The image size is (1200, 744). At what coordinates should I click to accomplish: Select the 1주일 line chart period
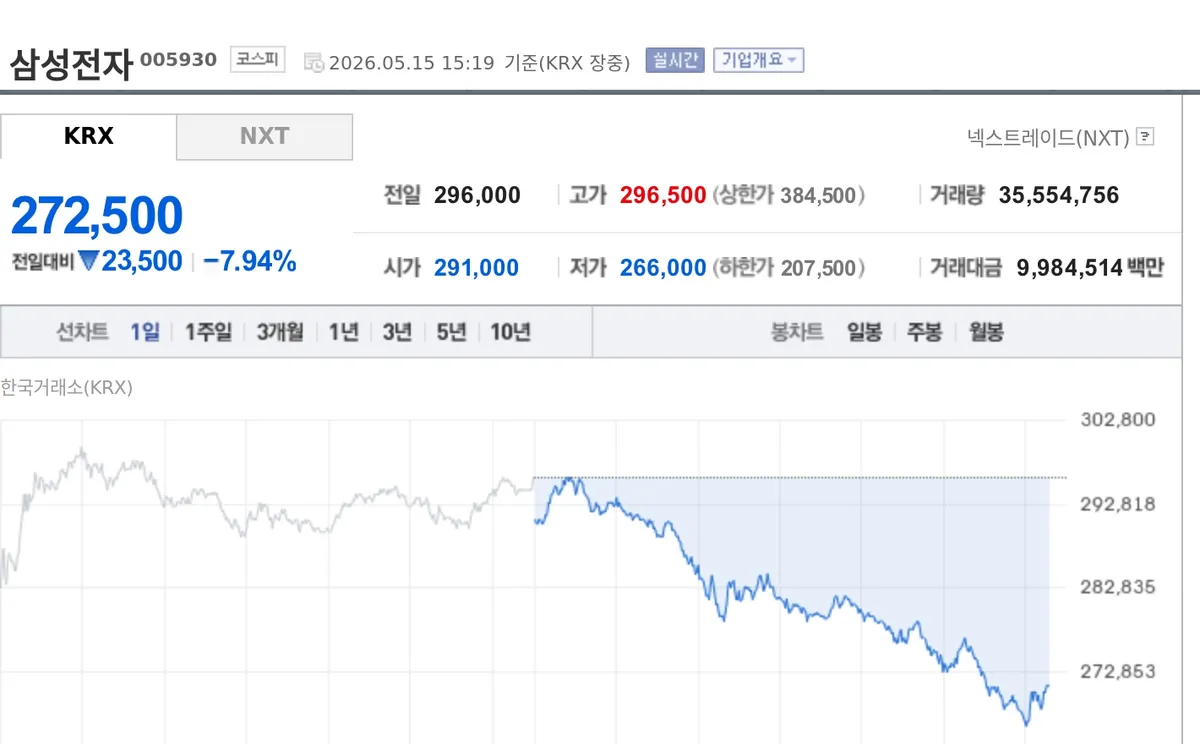[x=208, y=332]
